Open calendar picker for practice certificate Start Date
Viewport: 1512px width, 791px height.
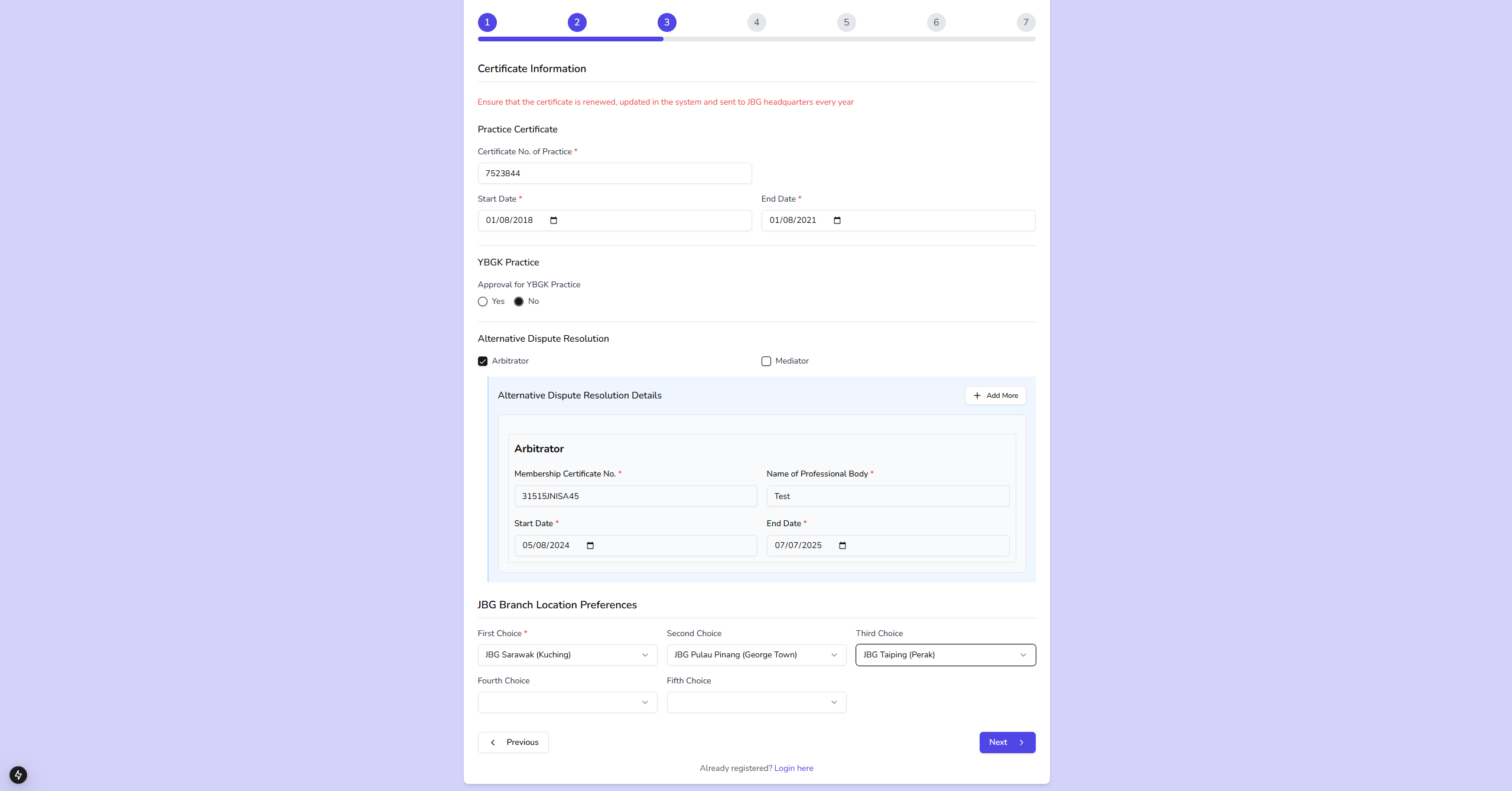tap(554, 221)
